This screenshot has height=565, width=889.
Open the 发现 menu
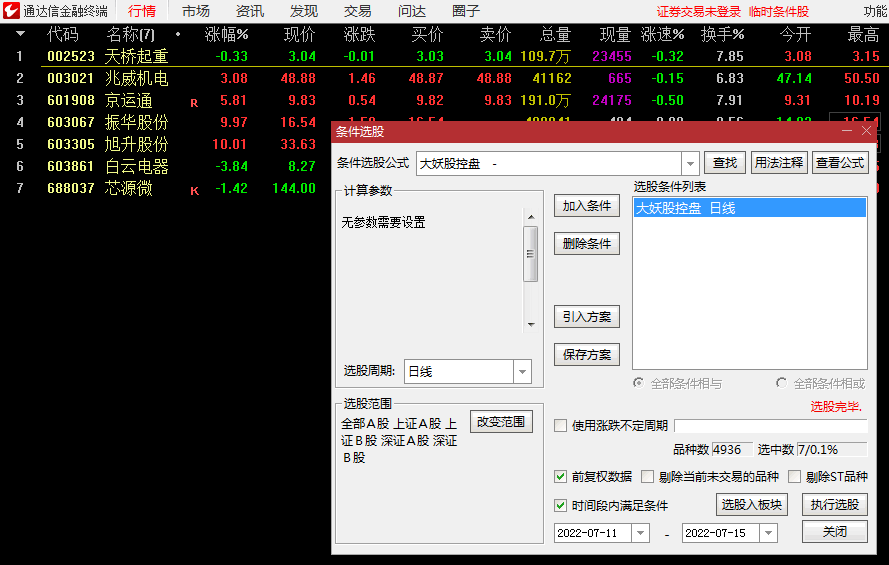pyautogui.click(x=304, y=11)
